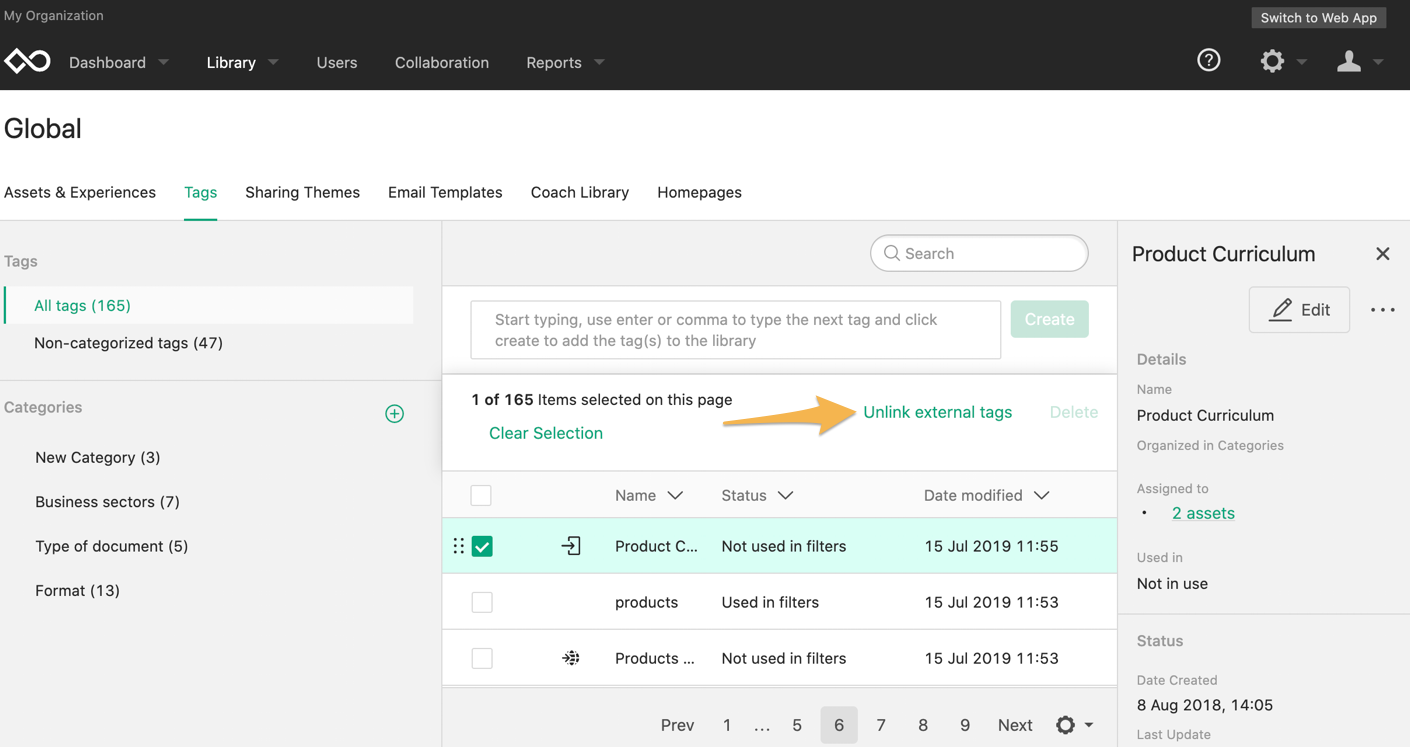
Task: Sort by Date modified chevron
Action: coord(1041,495)
